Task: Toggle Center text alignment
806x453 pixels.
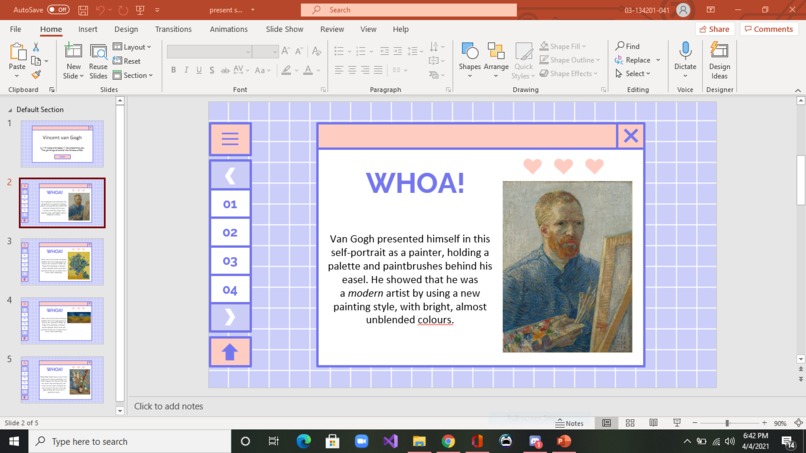Action: click(x=352, y=70)
